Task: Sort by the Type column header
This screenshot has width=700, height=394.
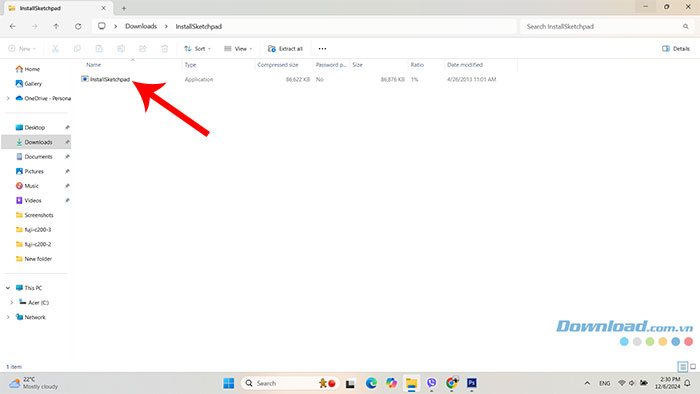Action: 191,65
